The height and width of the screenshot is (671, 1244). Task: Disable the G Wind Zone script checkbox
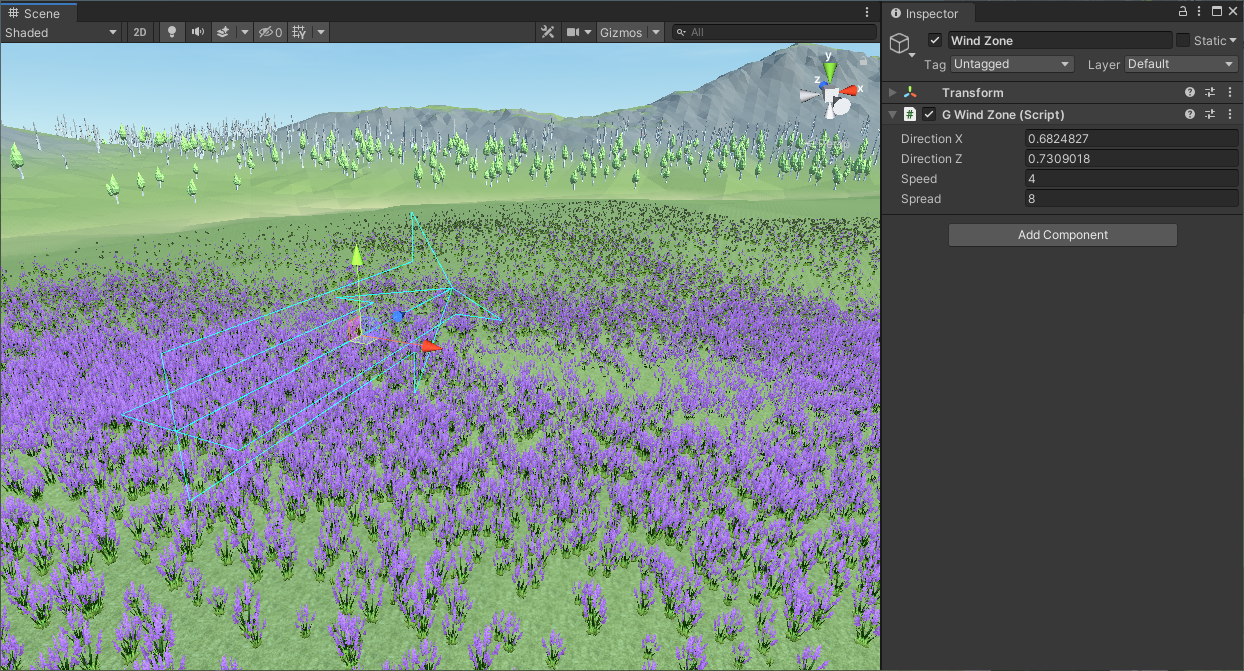click(x=929, y=115)
